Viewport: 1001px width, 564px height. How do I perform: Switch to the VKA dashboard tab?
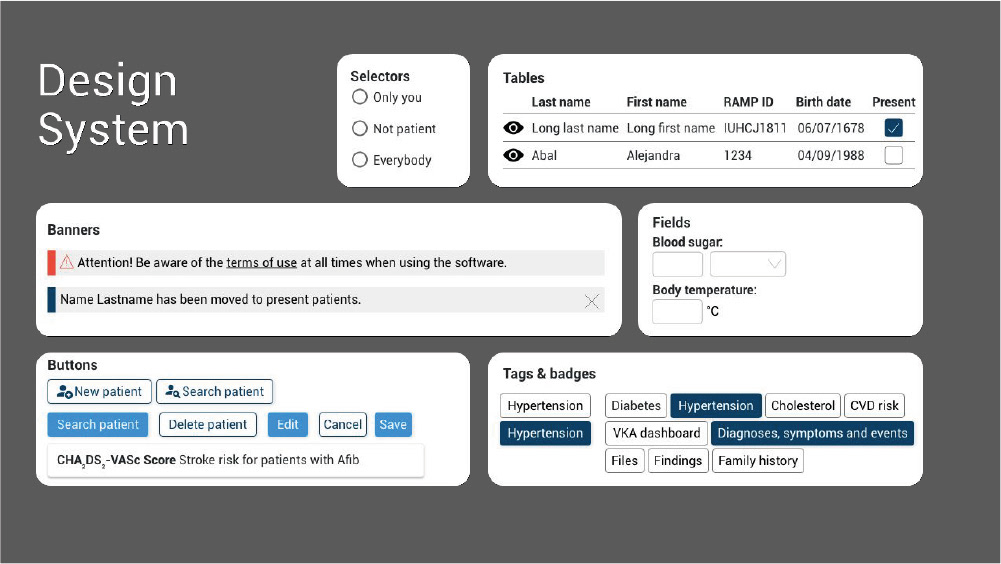[x=656, y=433]
